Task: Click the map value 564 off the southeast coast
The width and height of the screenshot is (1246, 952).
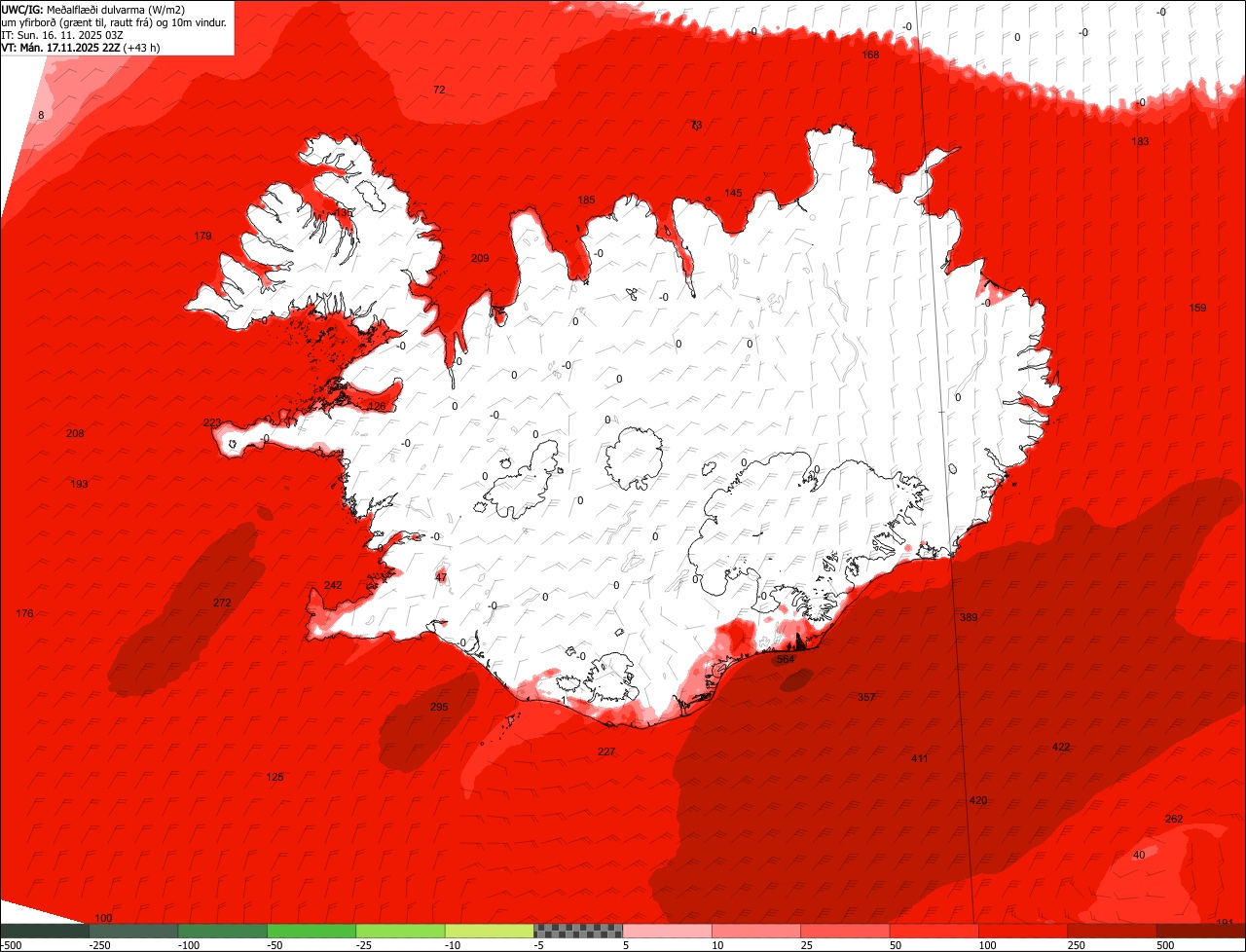Action: tap(786, 660)
